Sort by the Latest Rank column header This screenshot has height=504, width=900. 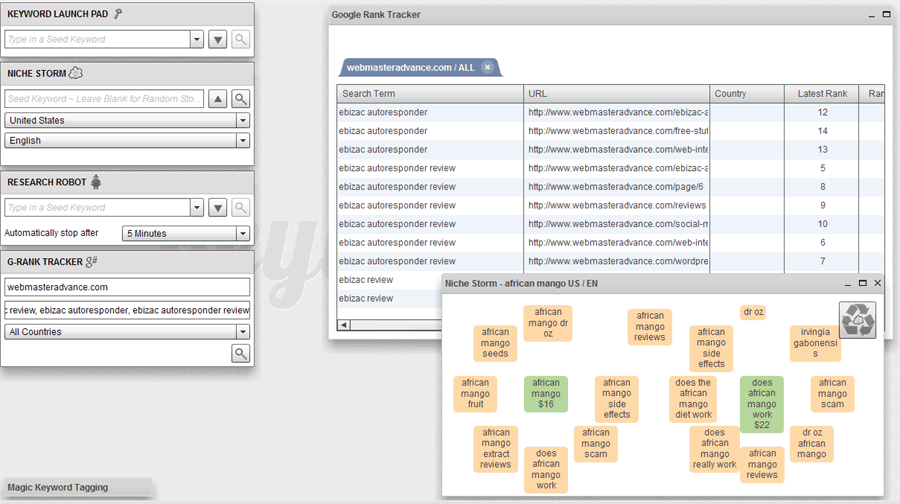click(822, 94)
